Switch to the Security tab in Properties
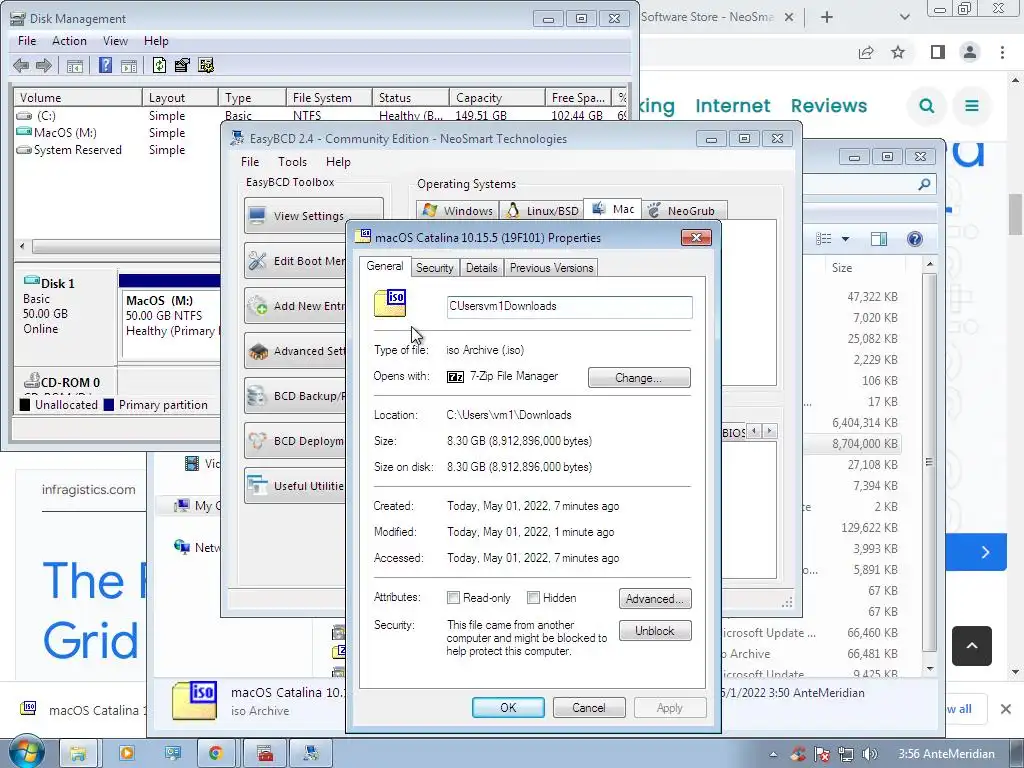Viewport: 1024px width, 768px height. tap(434, 268)
